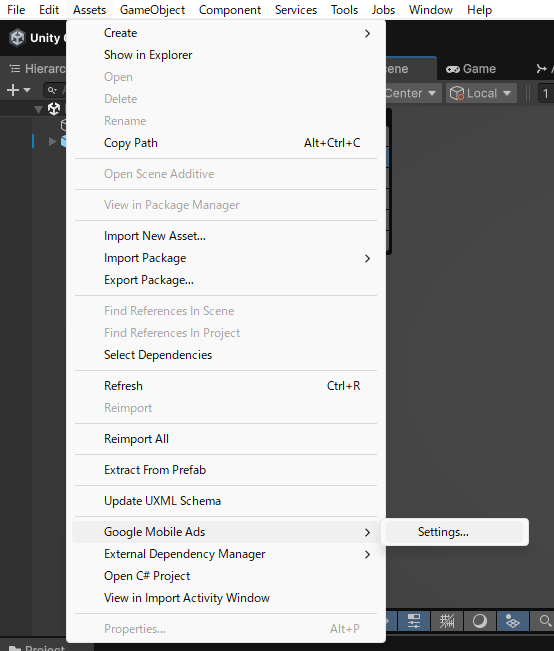Select the Unity scene icon in Hierarchy
The image size is (554, 651).
click(54, 109)
